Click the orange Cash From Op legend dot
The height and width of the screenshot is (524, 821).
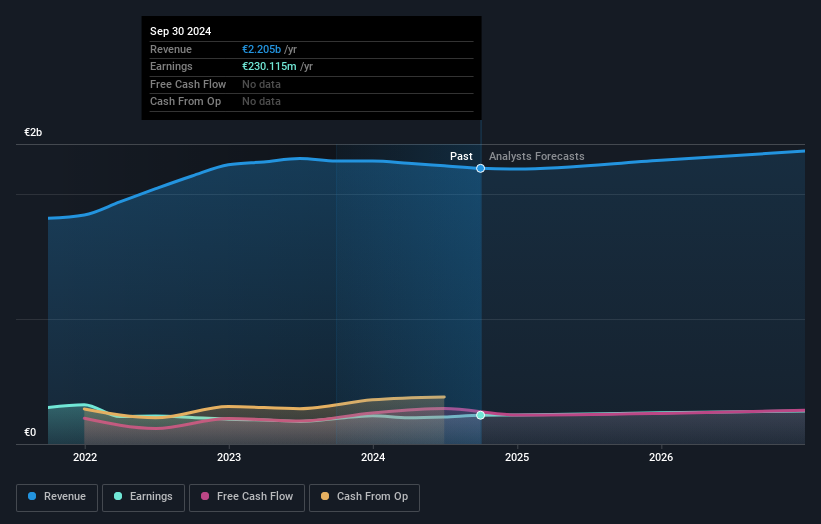click(x=325, y=496)
